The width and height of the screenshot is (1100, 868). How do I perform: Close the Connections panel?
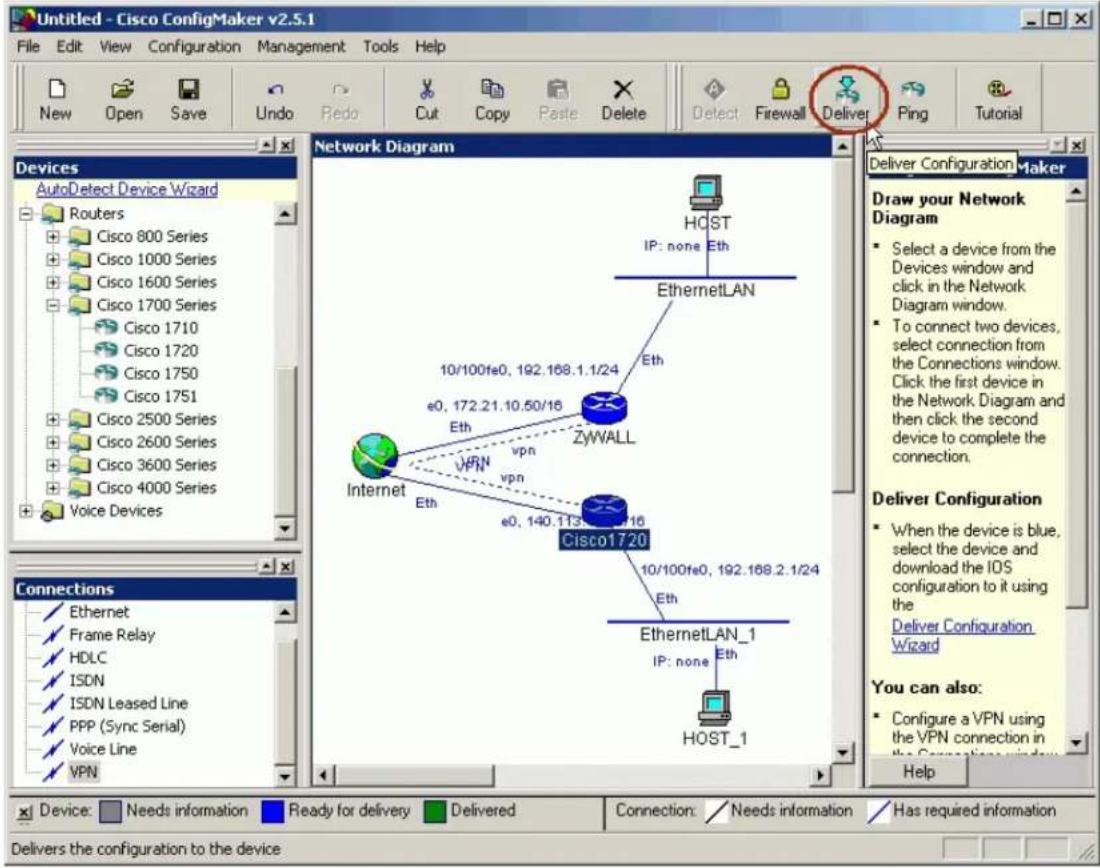click(x=287, y=566)
